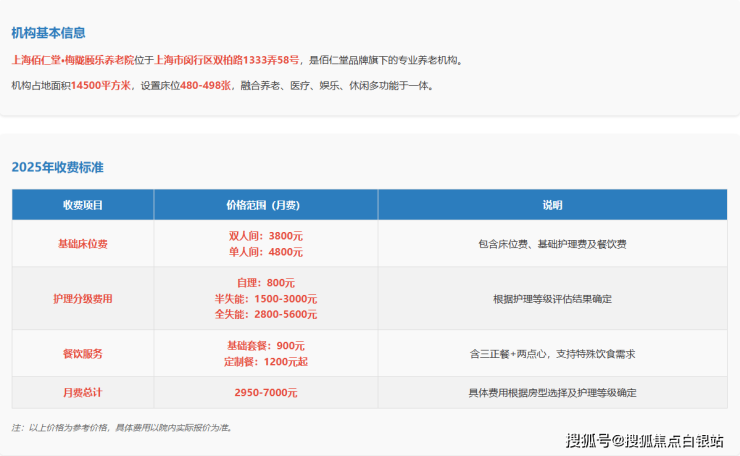Select the 定制餐：1200元起 price line
The width and height of the screenshot is (740, 456).
(x=265, y=361)
